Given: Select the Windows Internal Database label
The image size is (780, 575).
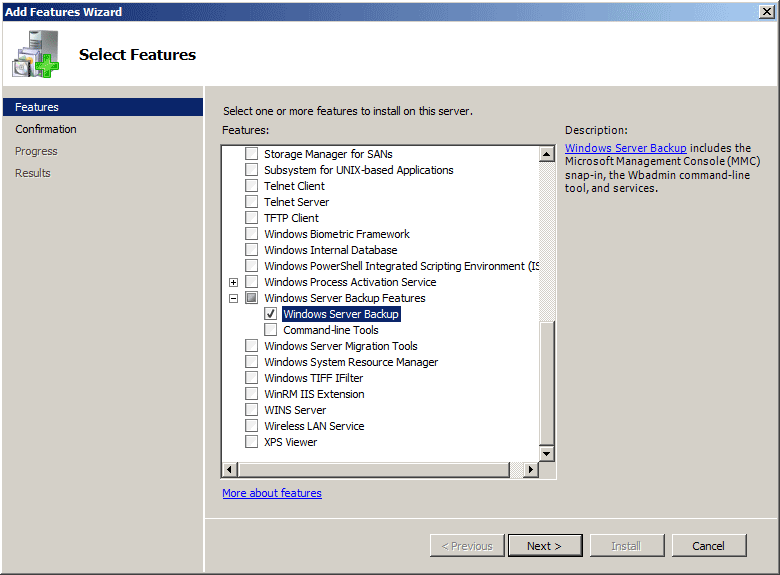Looking at the screenshot, I should click(x=330, y=250).
